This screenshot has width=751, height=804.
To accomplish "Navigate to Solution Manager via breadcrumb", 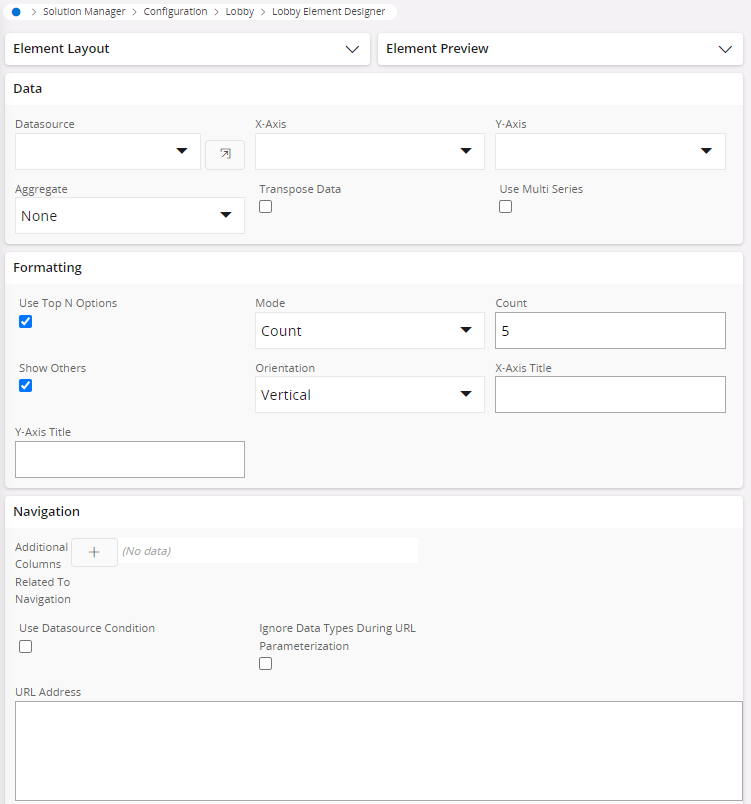I will coord(84,11).
